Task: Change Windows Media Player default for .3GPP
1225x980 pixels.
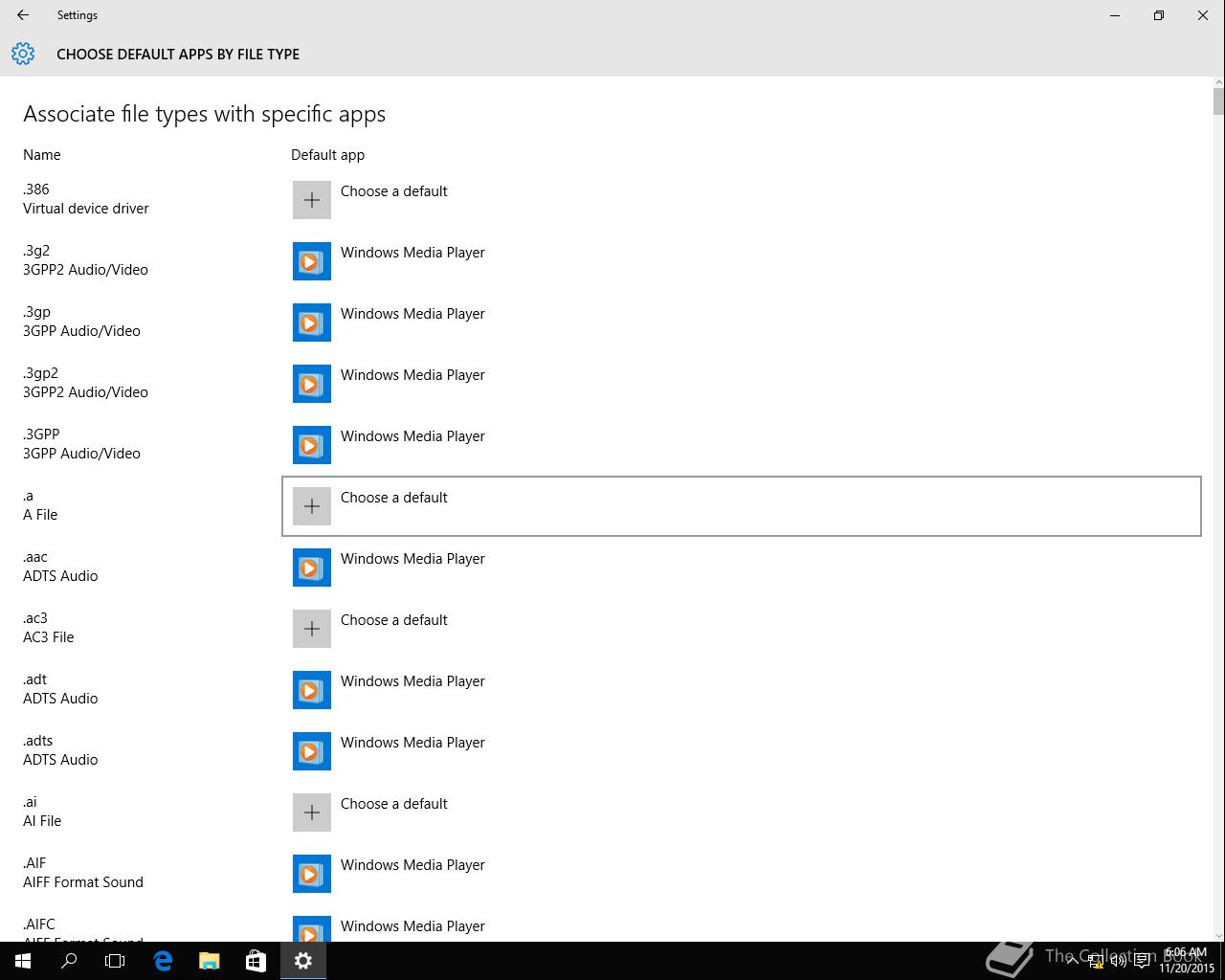Action: tap(742, 445)
